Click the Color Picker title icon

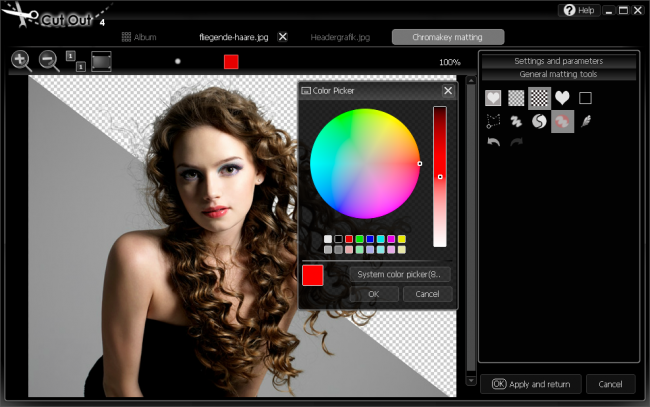coord(306,91)
